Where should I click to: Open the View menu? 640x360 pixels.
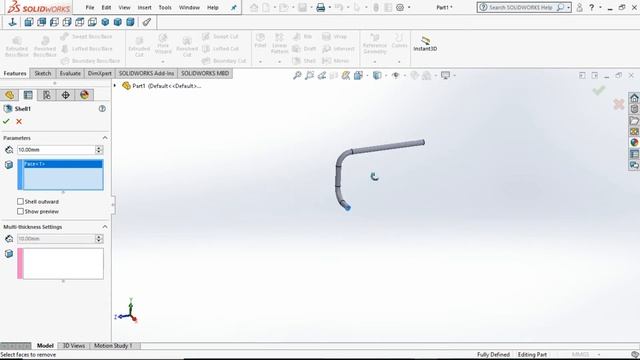[124, 7]
